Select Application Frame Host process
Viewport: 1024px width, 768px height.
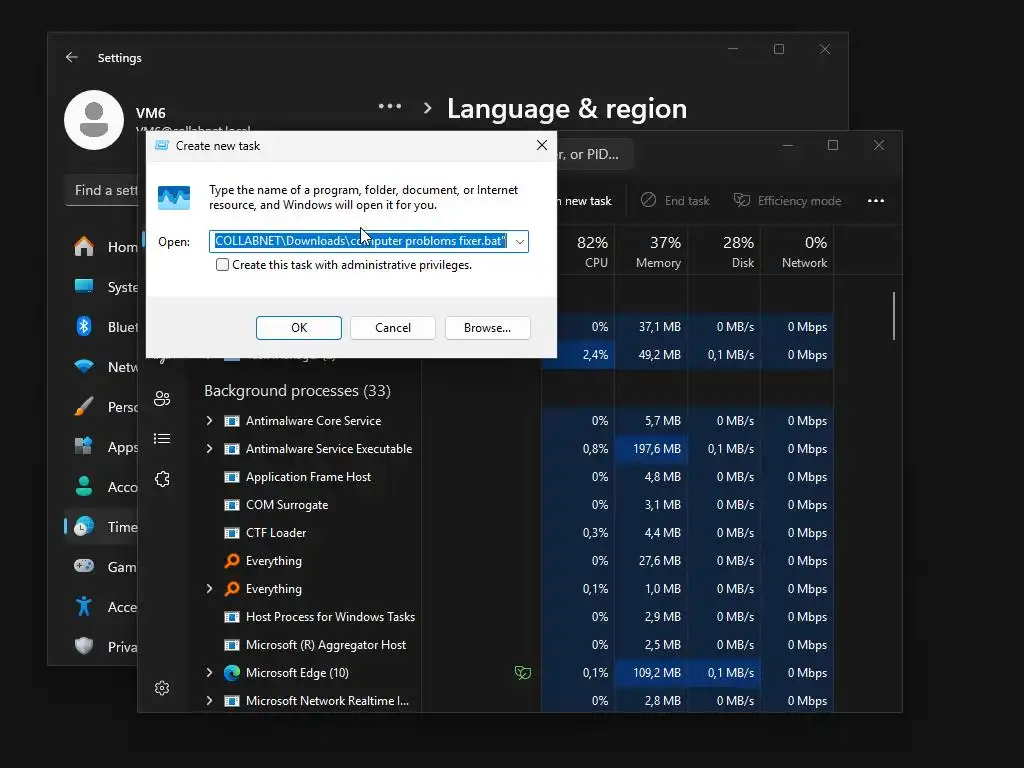(308, 477)
